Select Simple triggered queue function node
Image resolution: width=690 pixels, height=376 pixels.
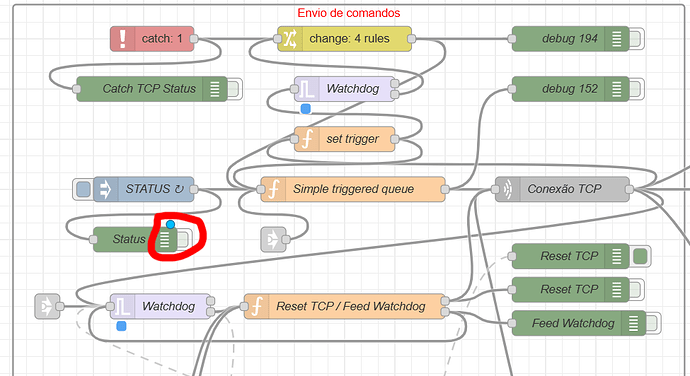point(353,189)
